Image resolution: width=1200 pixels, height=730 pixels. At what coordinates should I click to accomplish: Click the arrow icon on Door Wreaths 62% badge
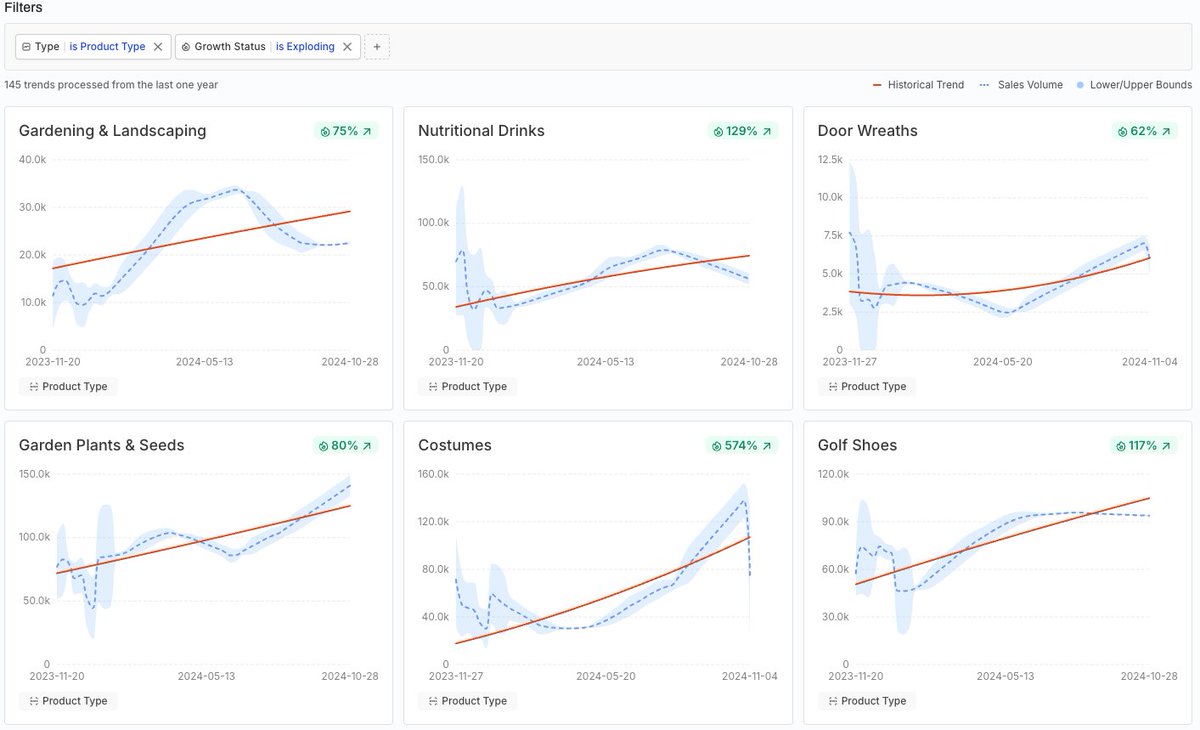click(x=1166, y=130)
